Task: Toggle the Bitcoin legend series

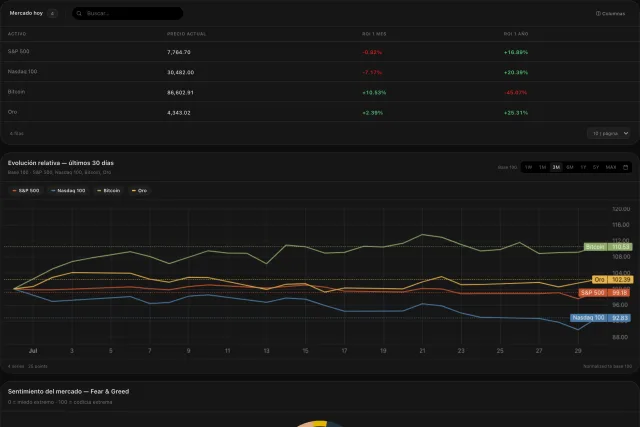Action: 109,191
